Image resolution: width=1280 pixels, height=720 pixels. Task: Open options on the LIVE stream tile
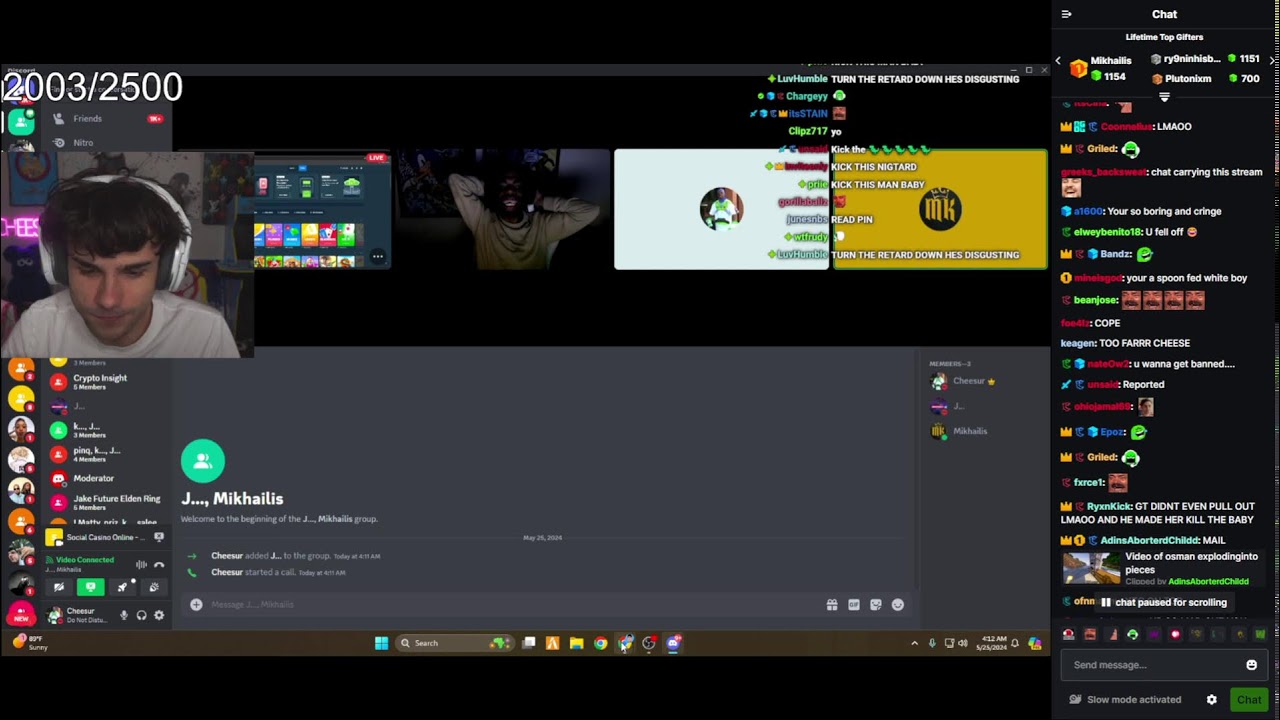click(x=378, y=256)
